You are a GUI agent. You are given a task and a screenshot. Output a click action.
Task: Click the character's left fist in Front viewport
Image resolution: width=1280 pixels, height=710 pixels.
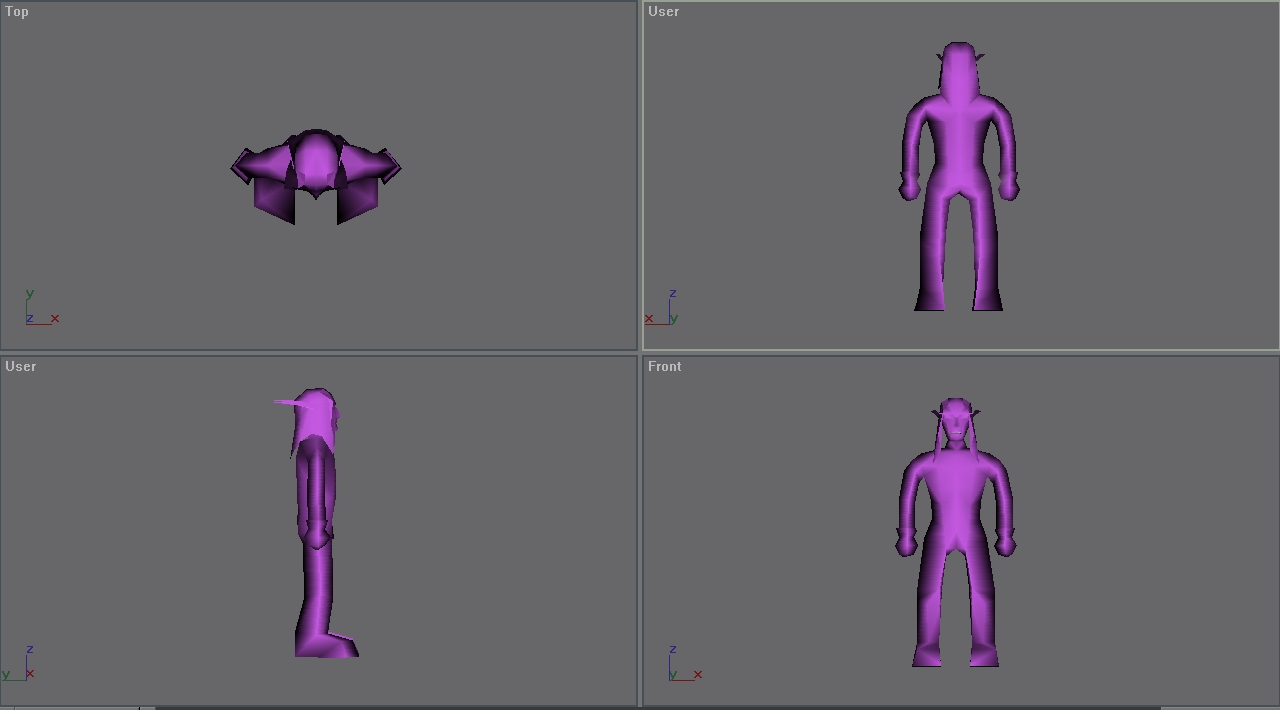(1006, 544)
